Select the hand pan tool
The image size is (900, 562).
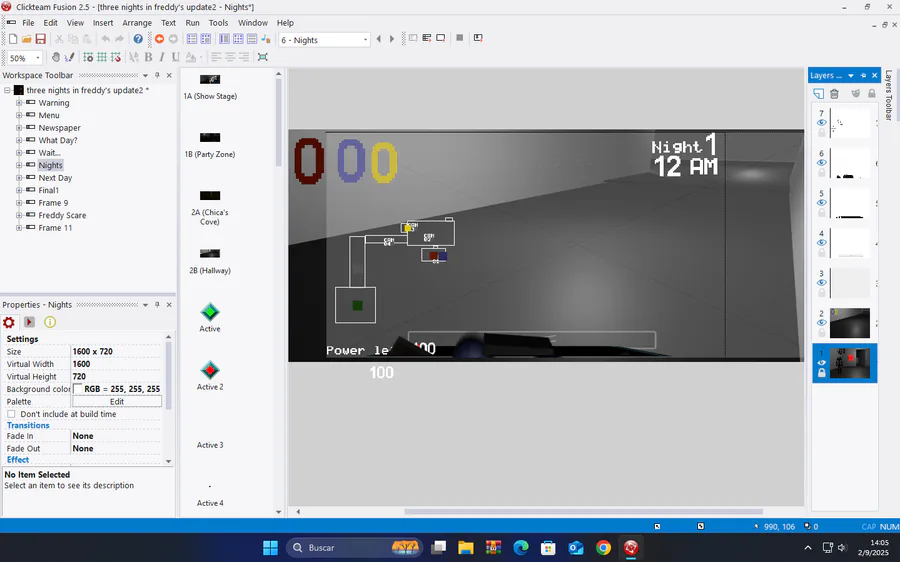[56, 57]
